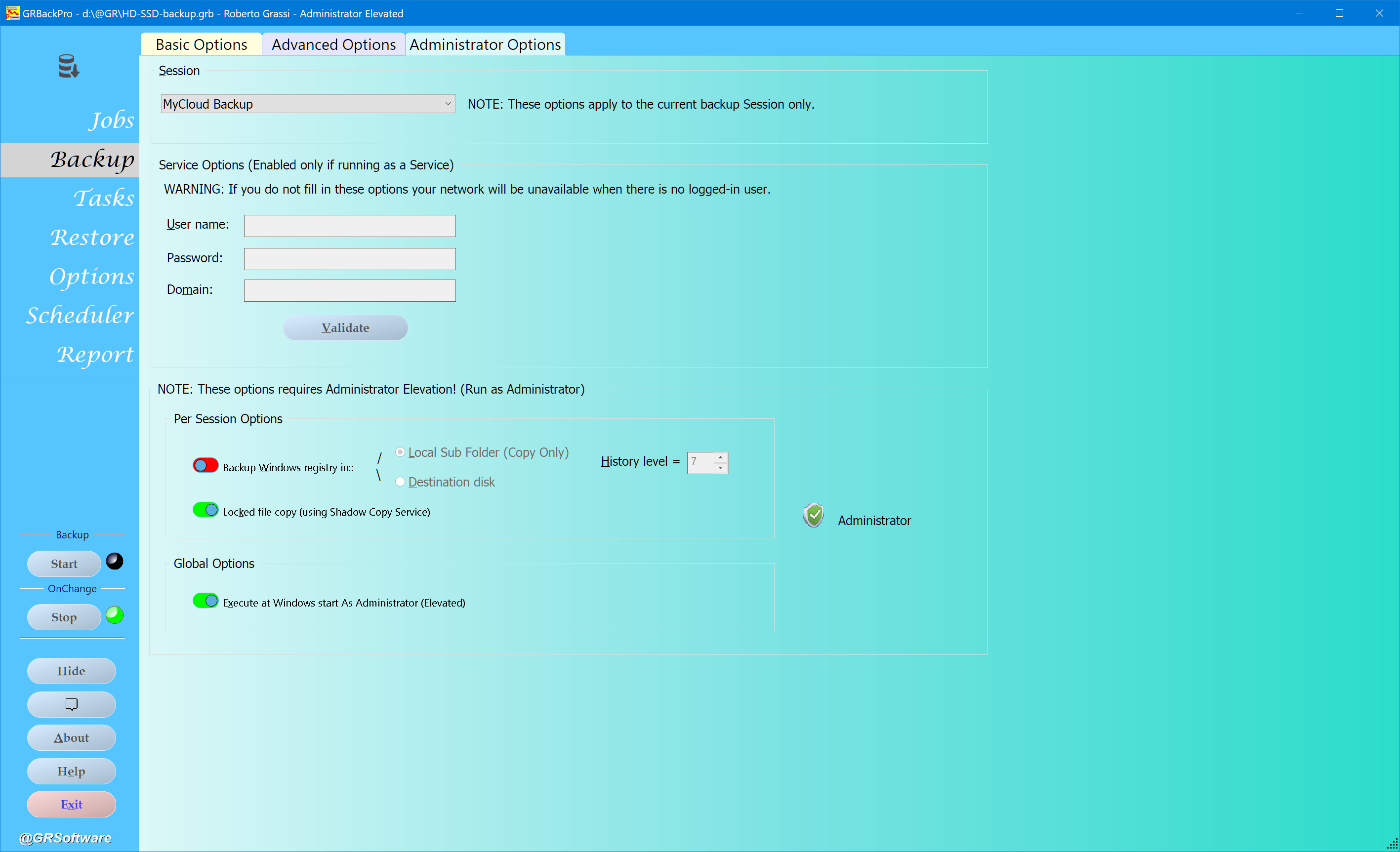Open the Scheduler section in sidebar
Viewport: 1400px width, 852px height.
80,315
